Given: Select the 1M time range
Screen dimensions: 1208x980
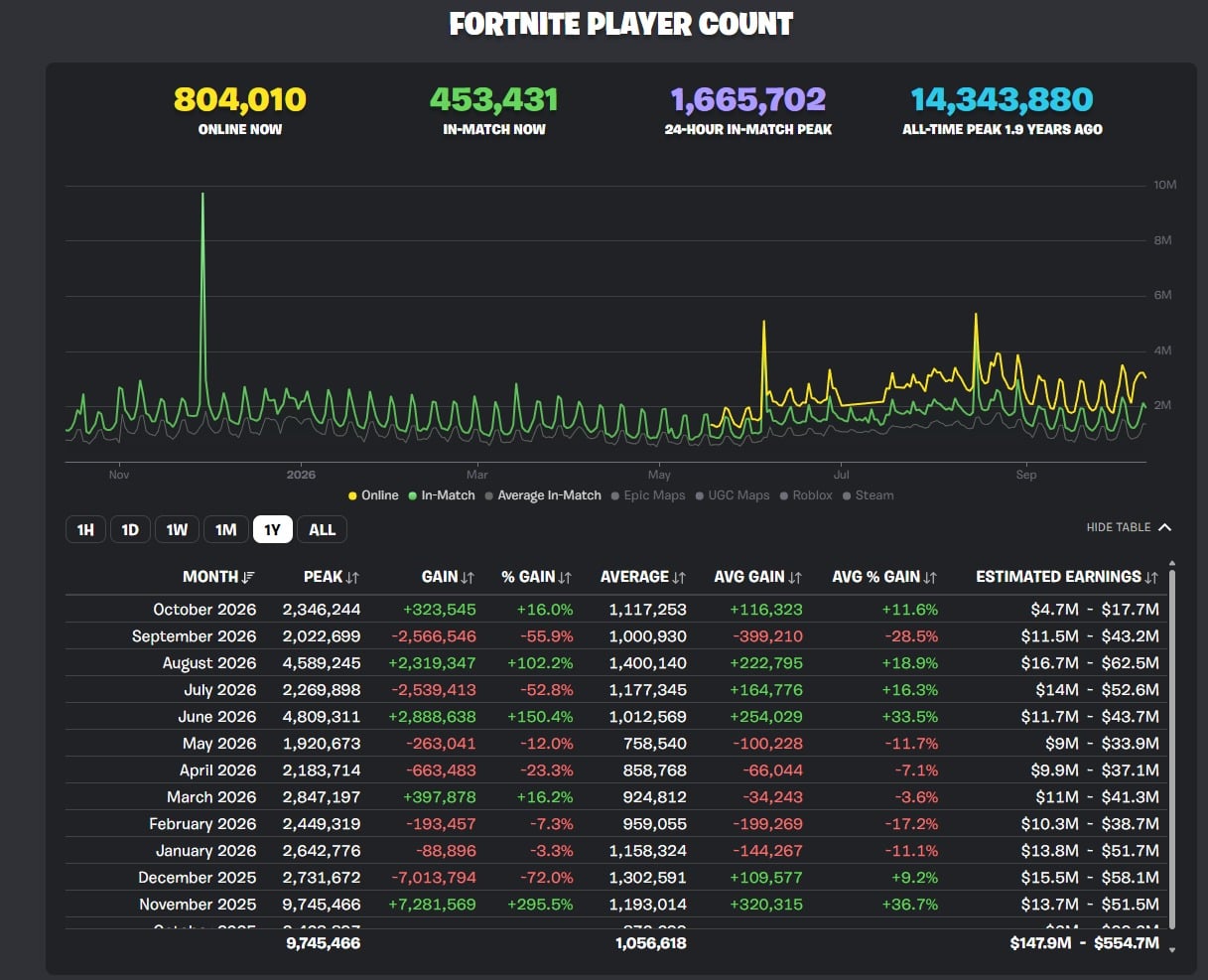Looking at the screenshot, I should point(226,529).
